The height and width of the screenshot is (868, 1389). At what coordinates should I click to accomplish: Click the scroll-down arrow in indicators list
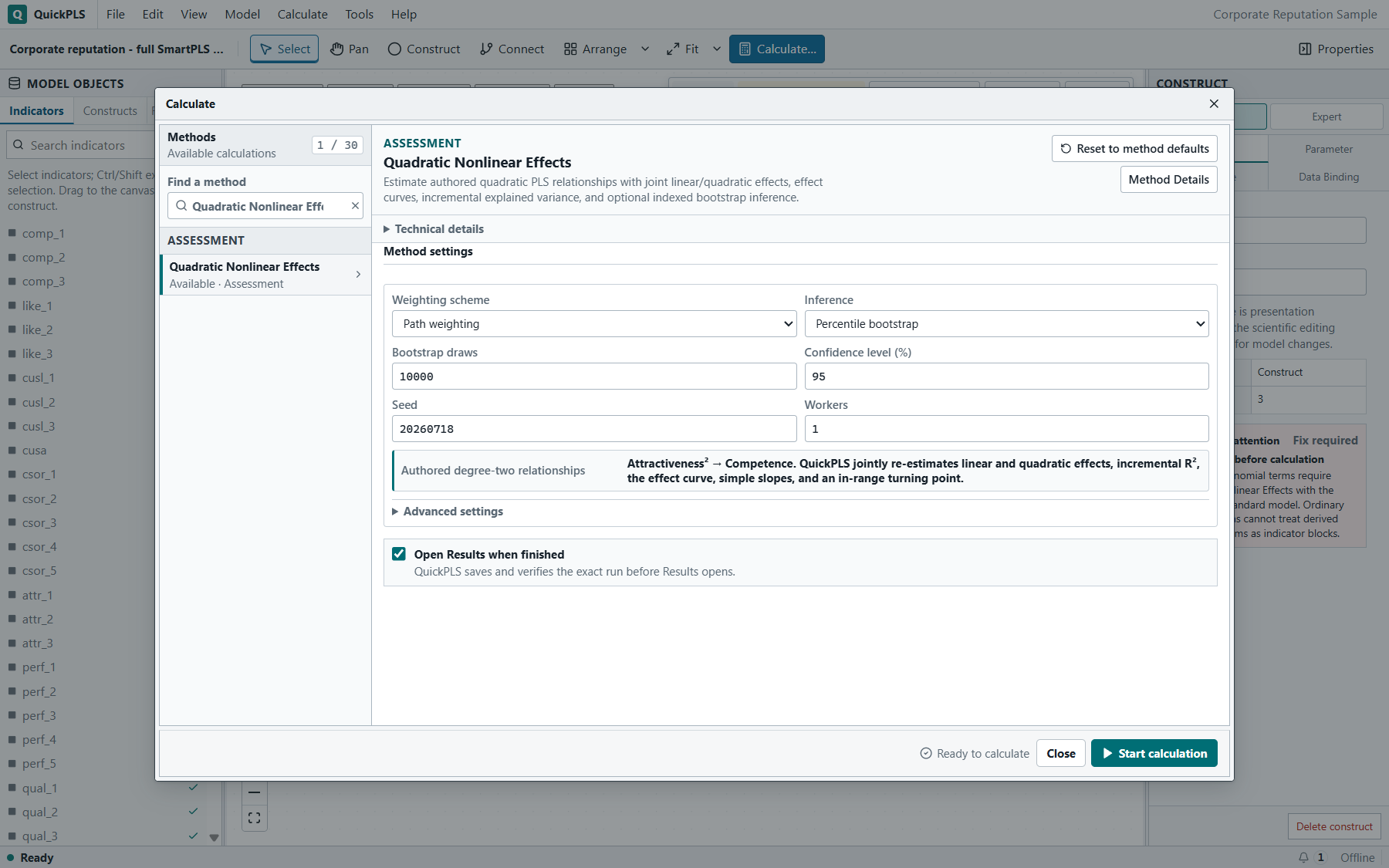click(214, 837)
